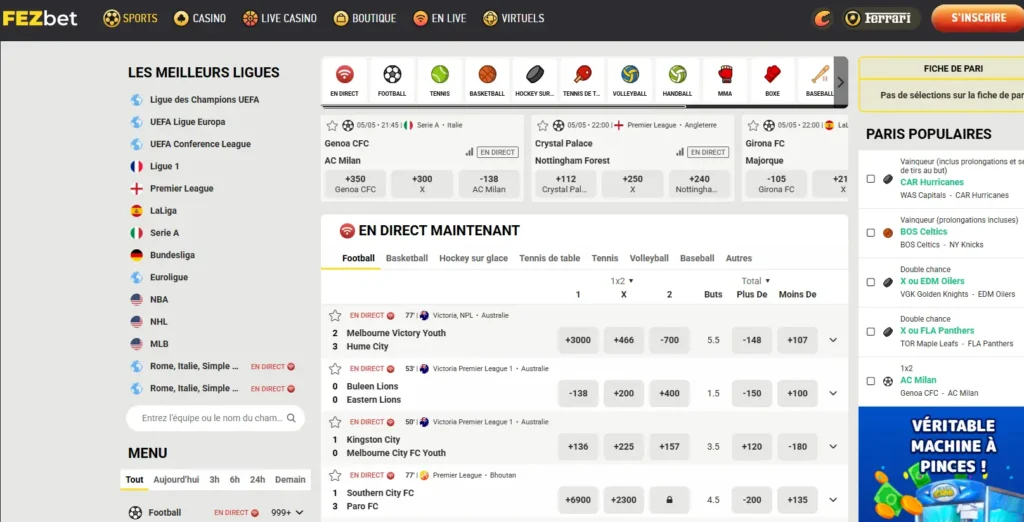Image resolution: width=1024 pixels, height=522 pixels.
Task: Tick the X ou FLA Panthers checkbox
Action: (871, 331)
